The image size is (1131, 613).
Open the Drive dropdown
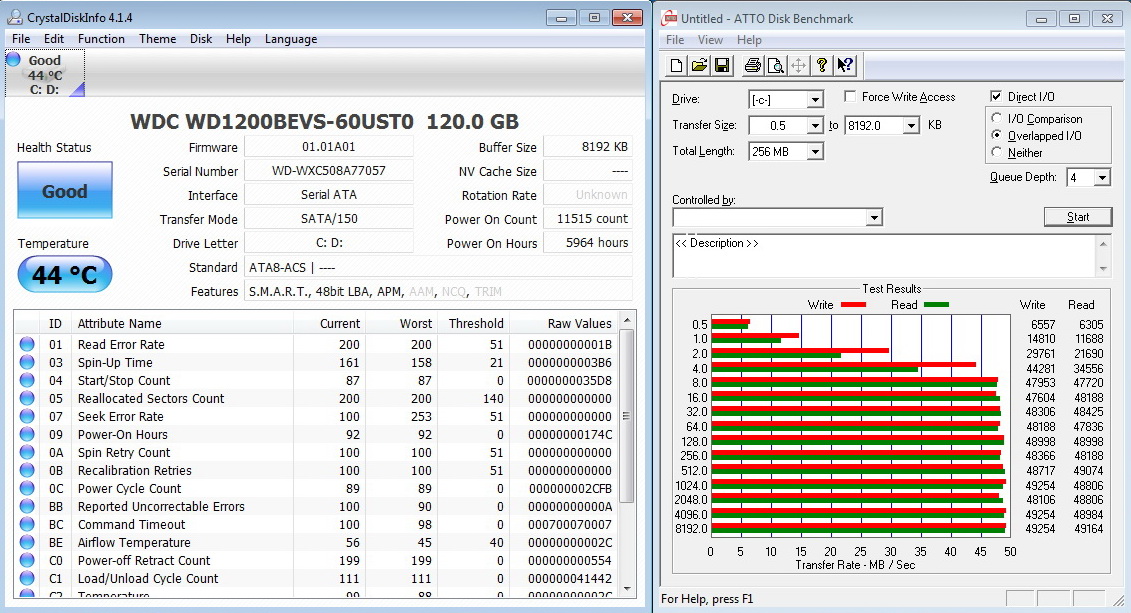click(815, 100)
